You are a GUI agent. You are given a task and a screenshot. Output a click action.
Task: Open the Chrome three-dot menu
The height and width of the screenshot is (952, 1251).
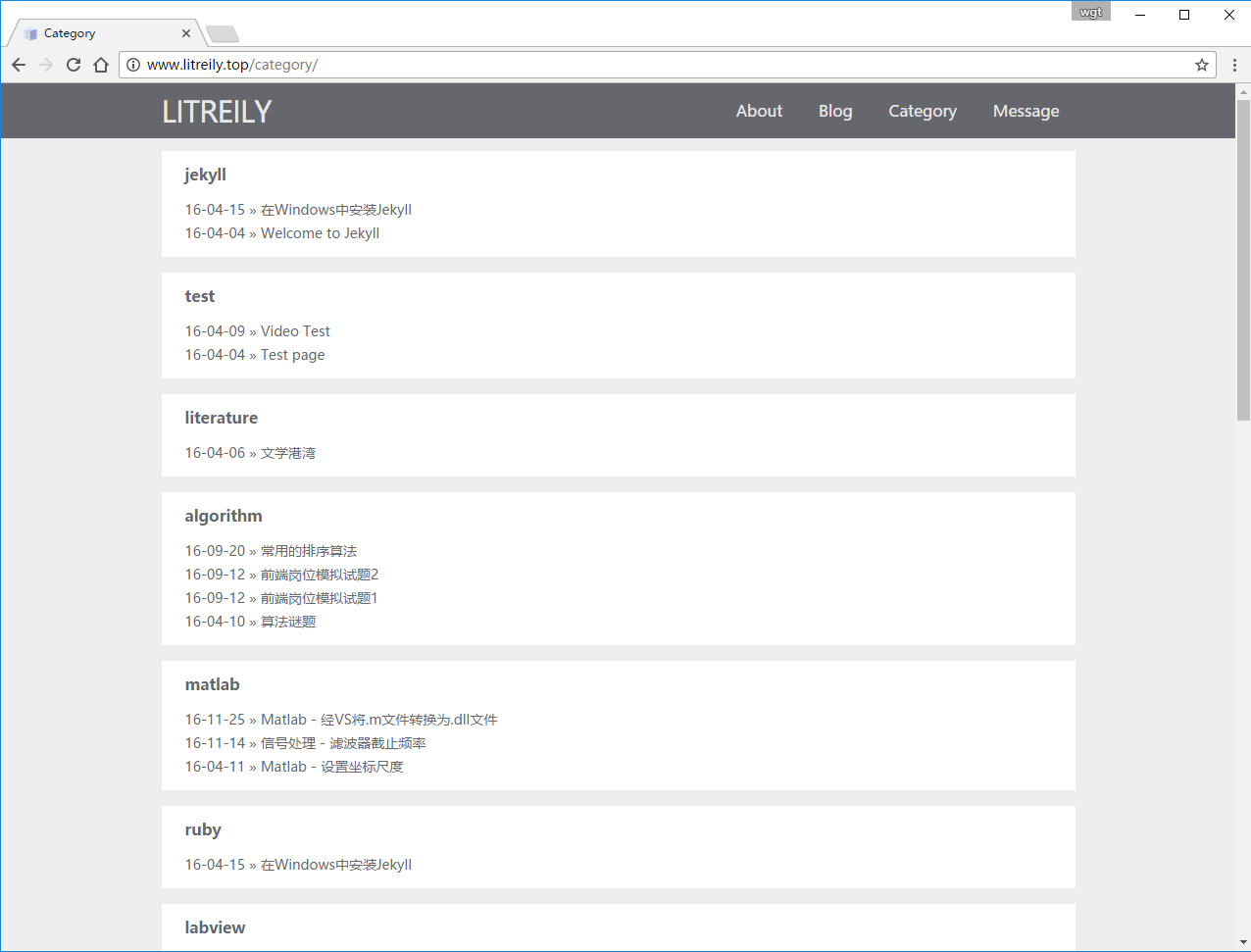(x=1234, y=65)
